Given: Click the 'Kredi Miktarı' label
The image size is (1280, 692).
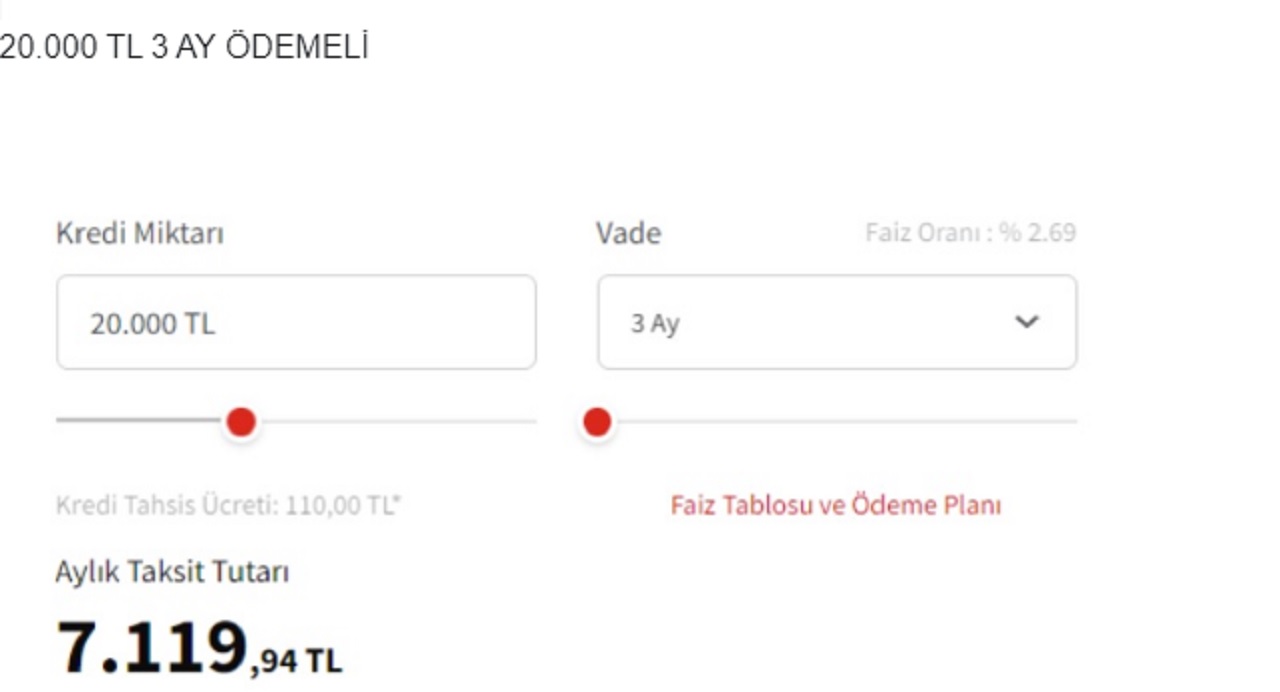Looking at the screenshot, I should tap(140, 233).
